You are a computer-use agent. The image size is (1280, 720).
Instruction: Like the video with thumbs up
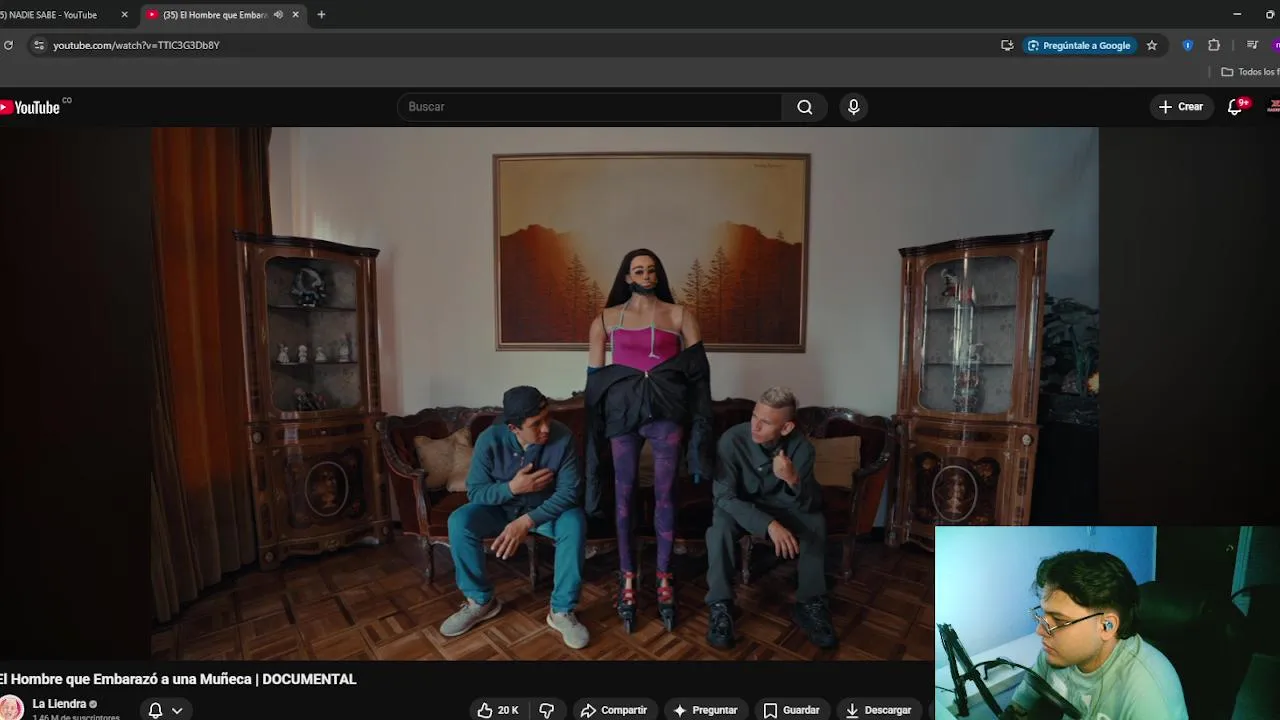coord(498,710)
